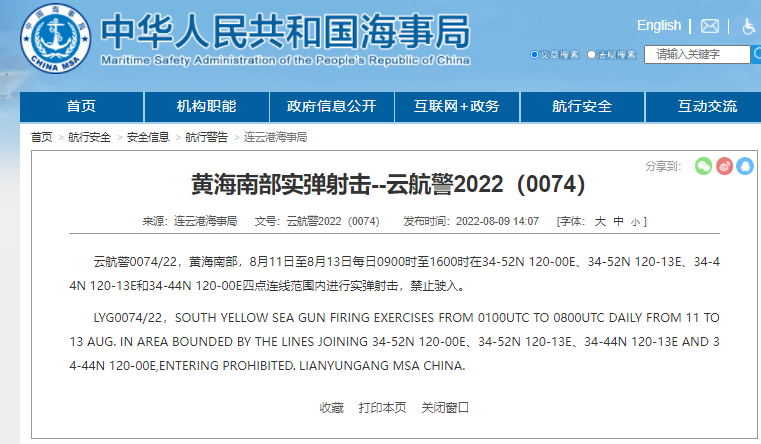
Task: Set font size to 大 (large)
Action: [600, 221]
